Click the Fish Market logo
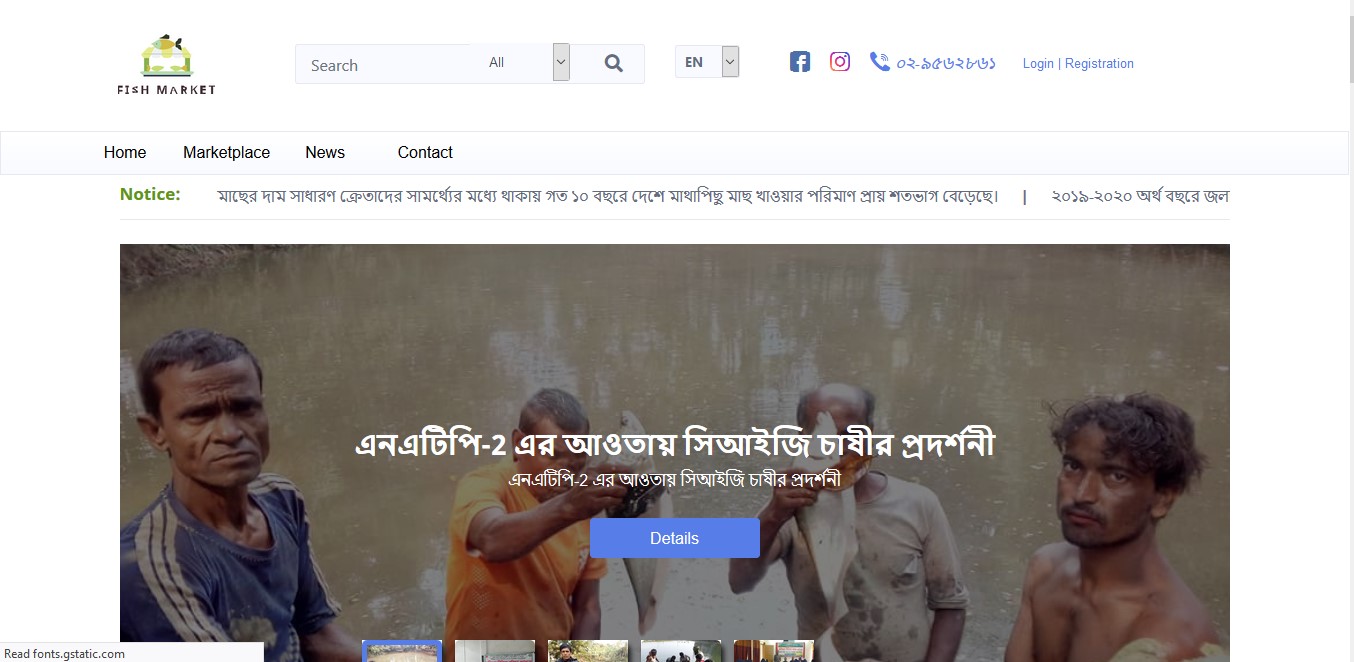The image size is (1354, 662). pyautogui.click(x=166, y=65)
